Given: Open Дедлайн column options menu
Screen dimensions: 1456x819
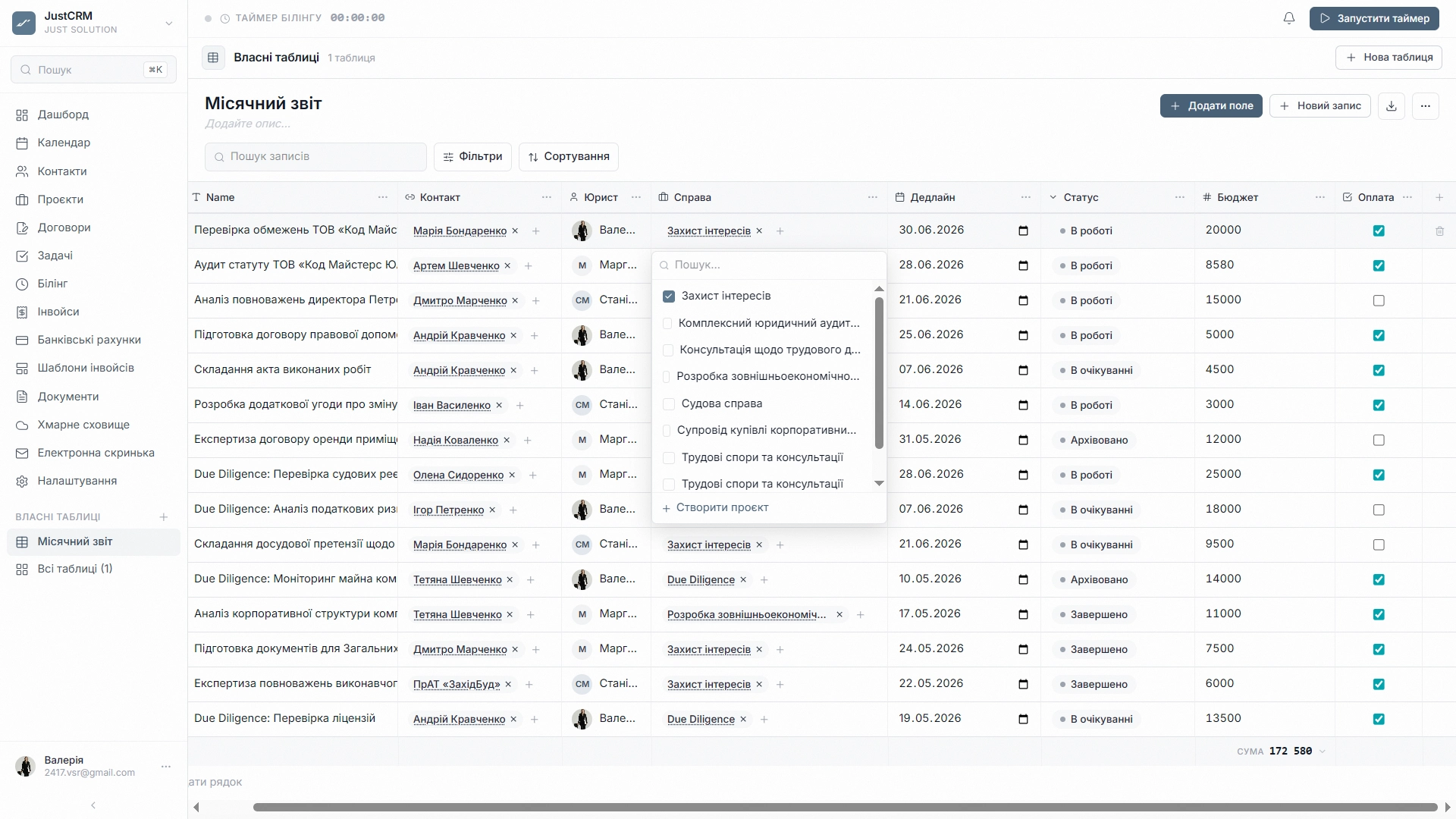Looking at the screenshot, I should pos(1026,197).
